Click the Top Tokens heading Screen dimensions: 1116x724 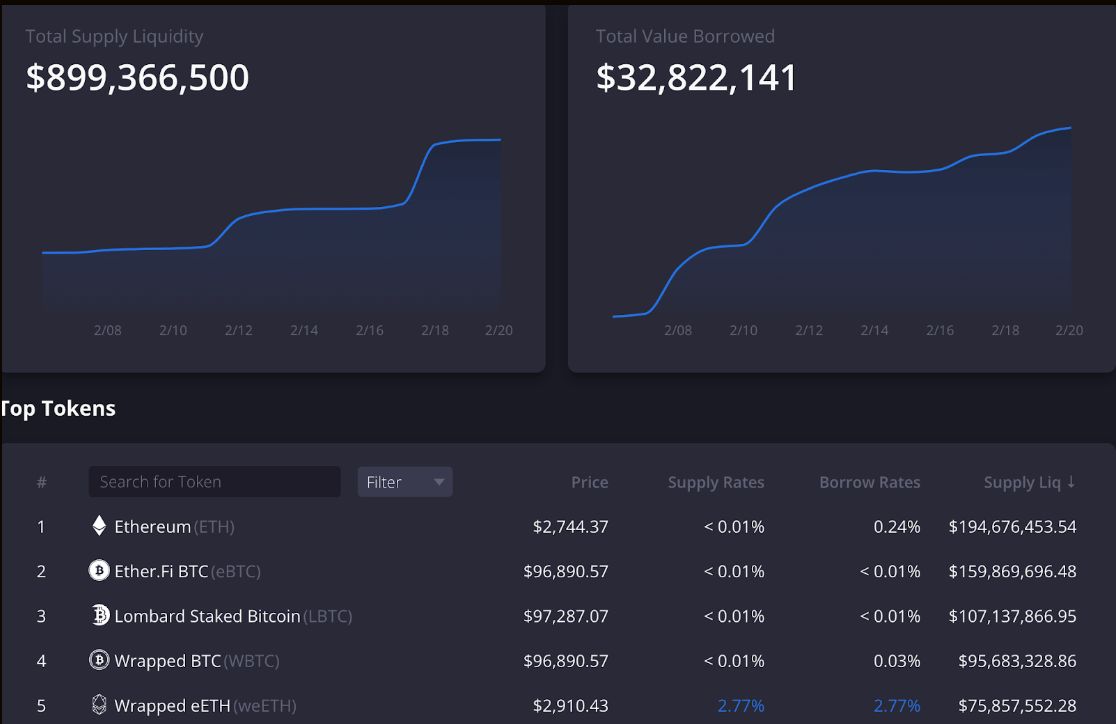[58, 408]
